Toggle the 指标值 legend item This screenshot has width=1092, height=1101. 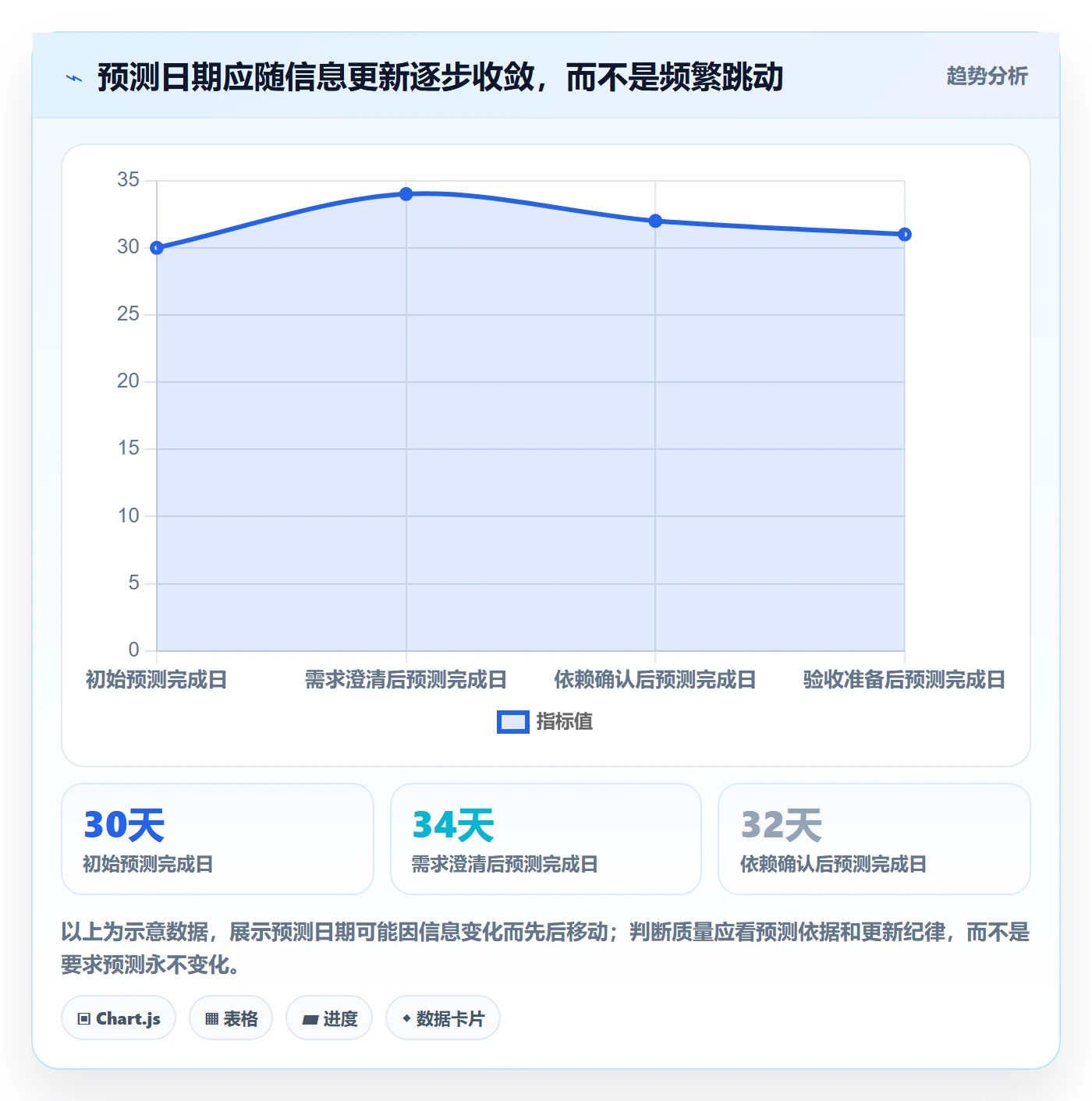click(544, 721)
